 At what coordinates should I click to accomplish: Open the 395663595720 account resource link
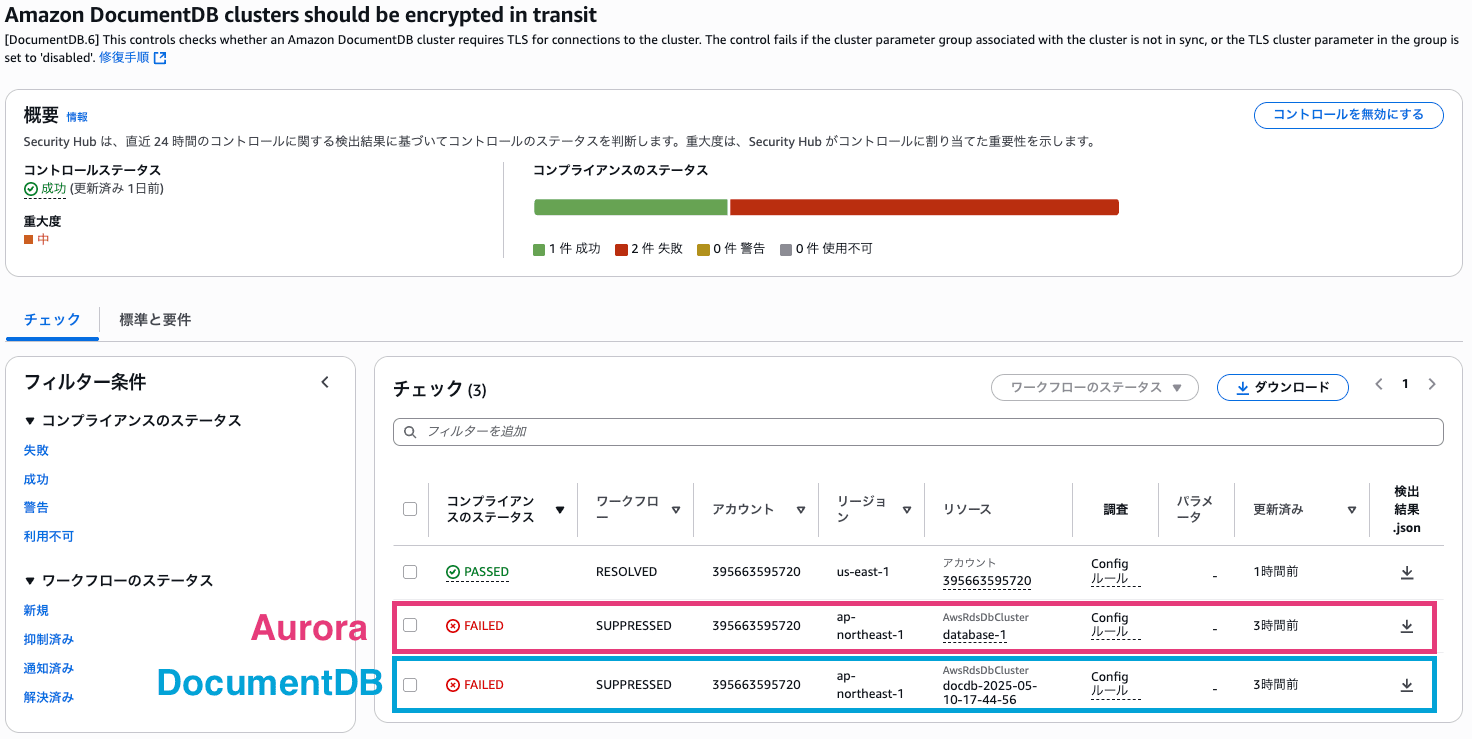click(x=987, y=581)
